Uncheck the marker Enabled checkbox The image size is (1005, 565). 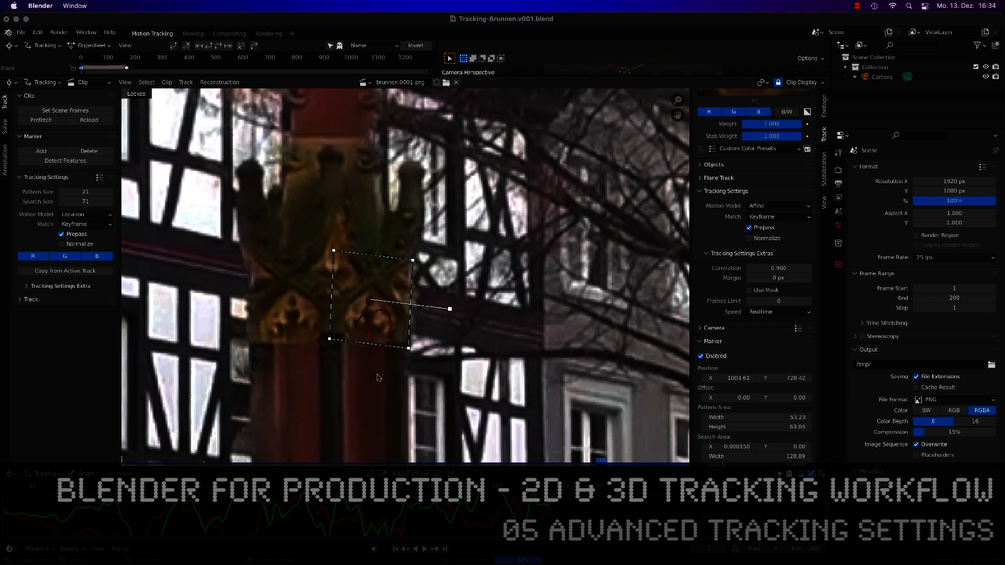click(x=701, y=356)
